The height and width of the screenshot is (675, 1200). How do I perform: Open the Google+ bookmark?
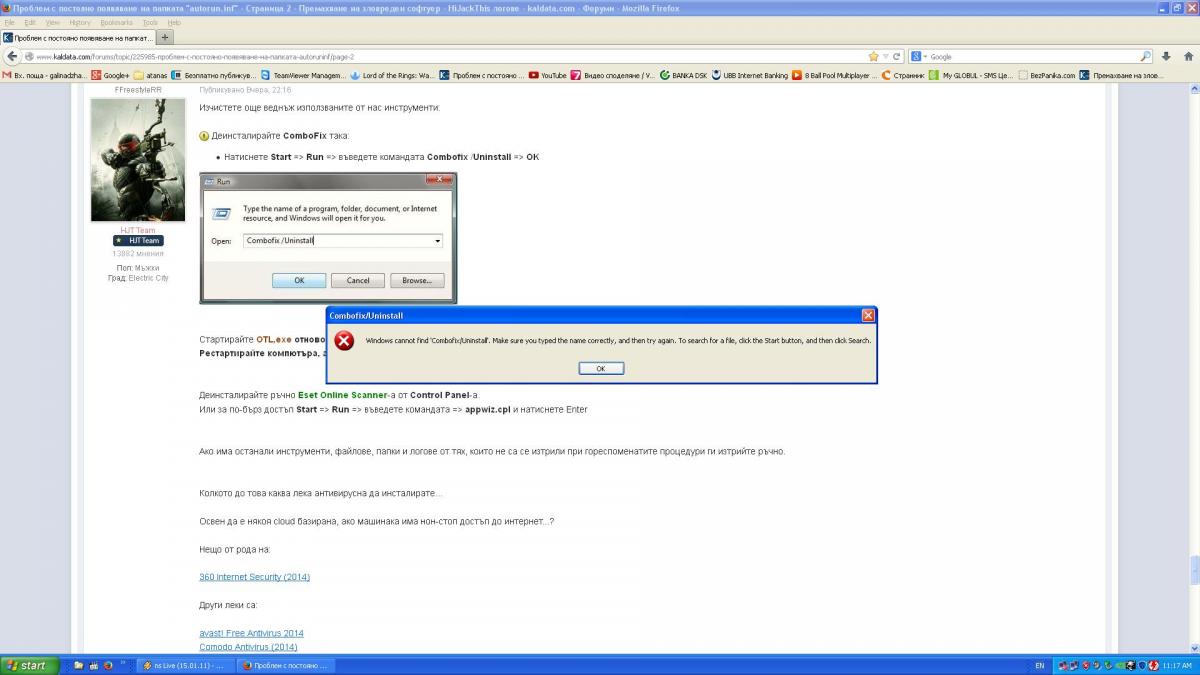click(x=110, y=75)
